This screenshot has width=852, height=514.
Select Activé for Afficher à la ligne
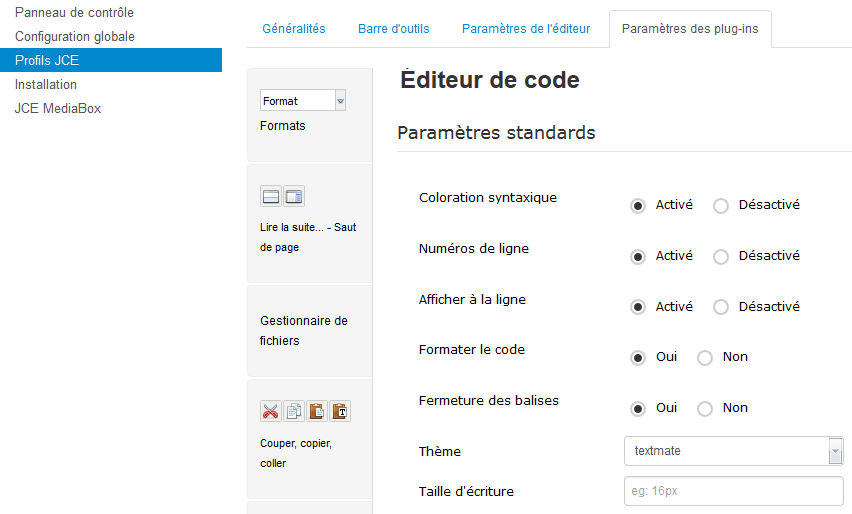pyautogui.click(x=638, y=307)
